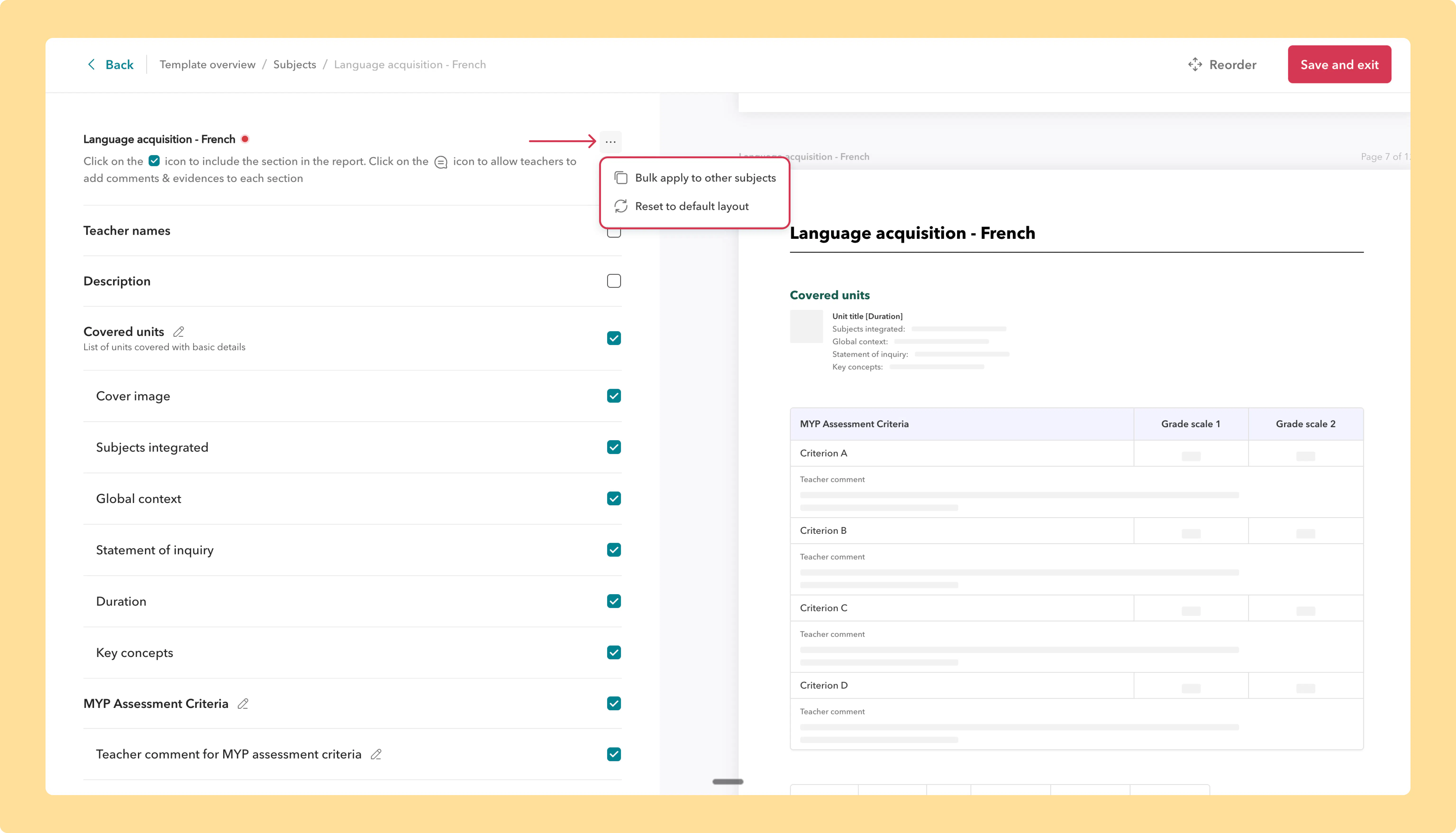The image size is (1456, 833).
Task: Click the Duration row label
Action: 121,601
